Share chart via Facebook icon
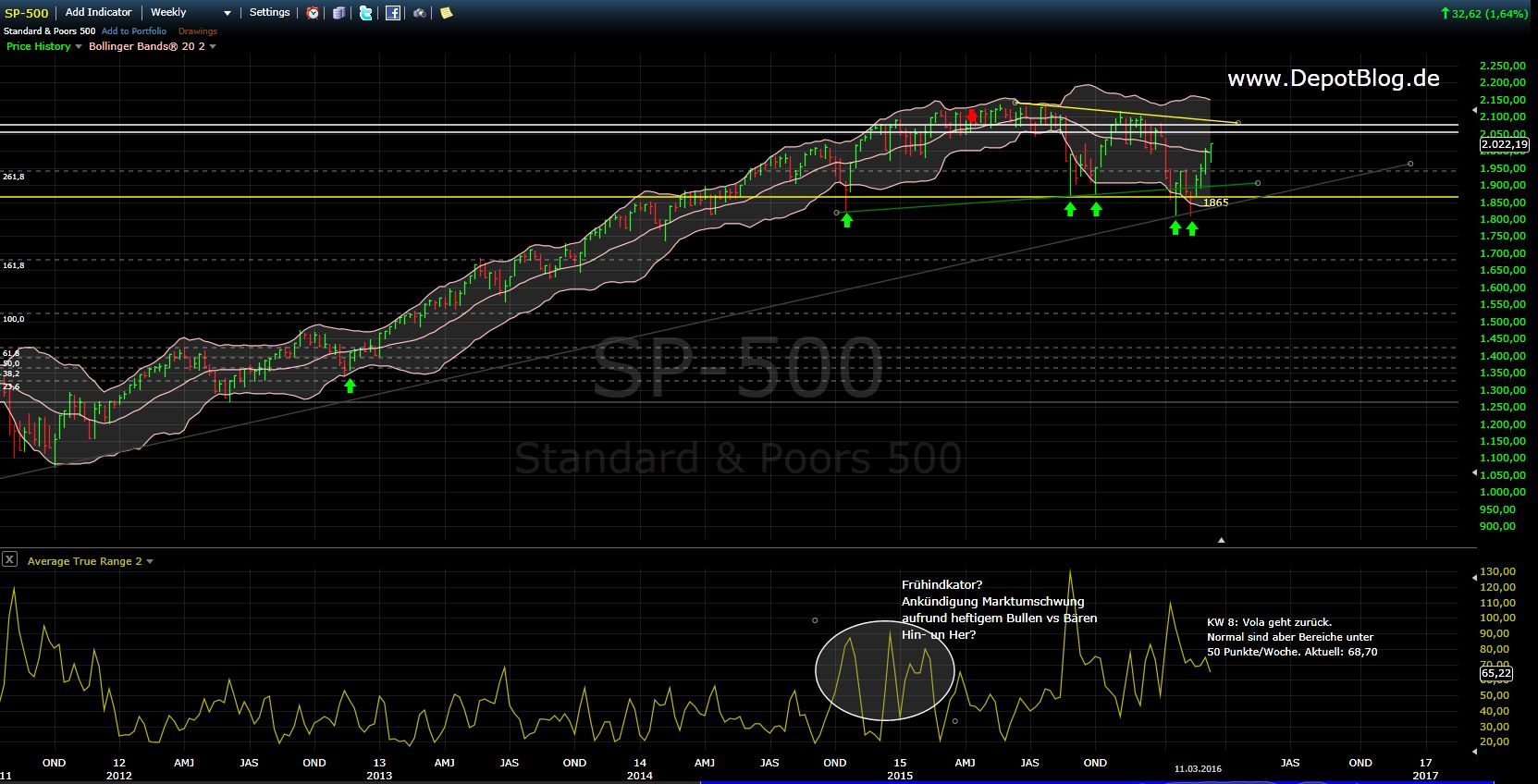 pos(393,13)
